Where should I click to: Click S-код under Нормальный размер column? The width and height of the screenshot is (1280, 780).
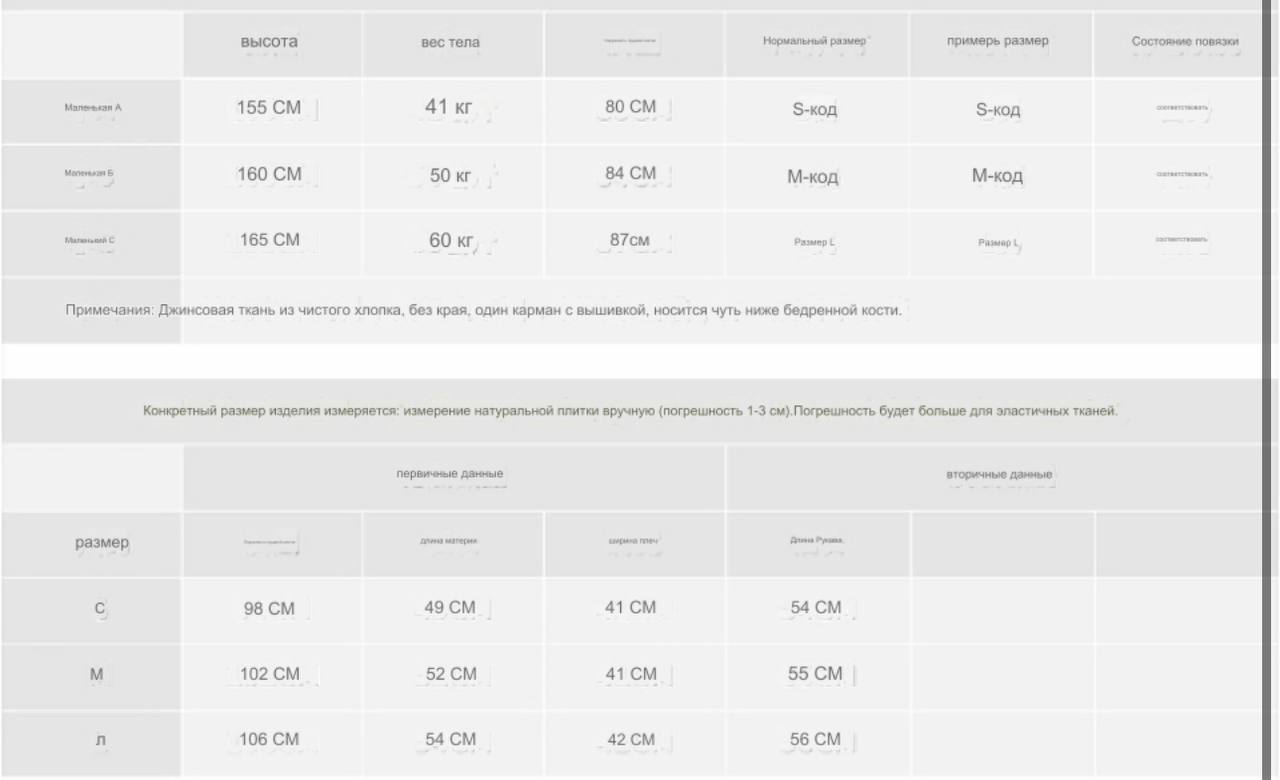tap(816, 110)
